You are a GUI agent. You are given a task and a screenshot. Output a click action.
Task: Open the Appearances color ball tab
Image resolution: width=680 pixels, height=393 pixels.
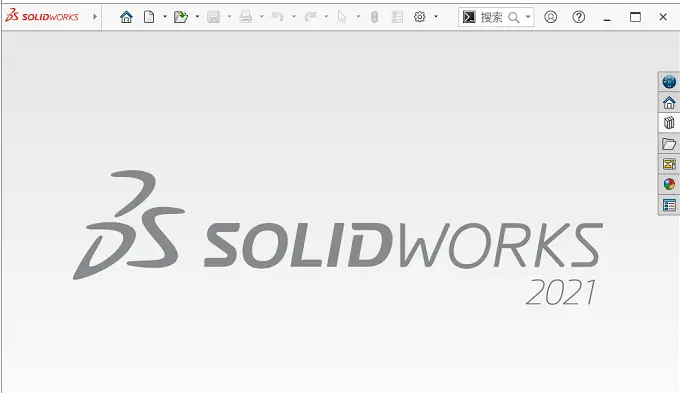click(669, 184)
